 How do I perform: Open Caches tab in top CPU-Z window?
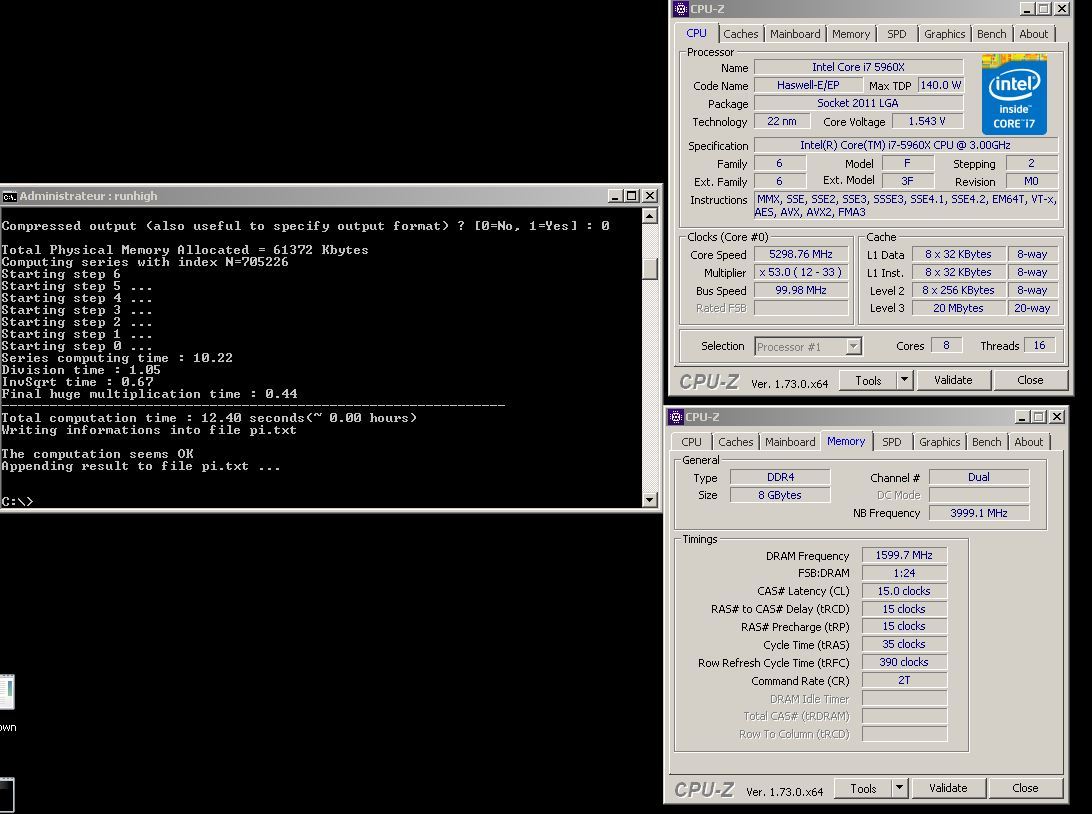coord(740,33)
